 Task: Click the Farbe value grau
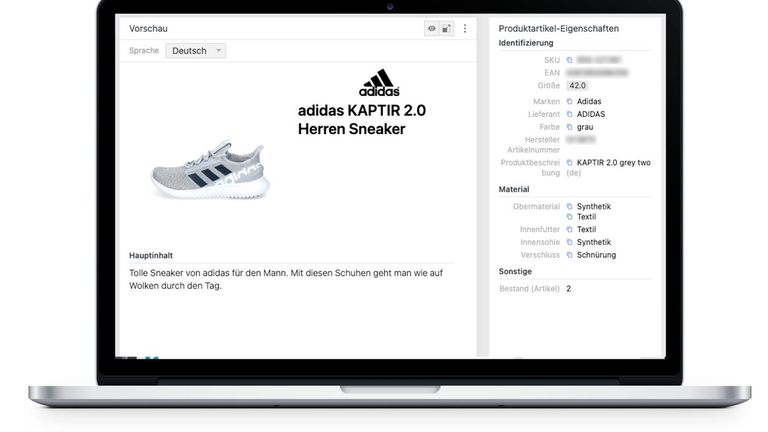tap(585, 127)
